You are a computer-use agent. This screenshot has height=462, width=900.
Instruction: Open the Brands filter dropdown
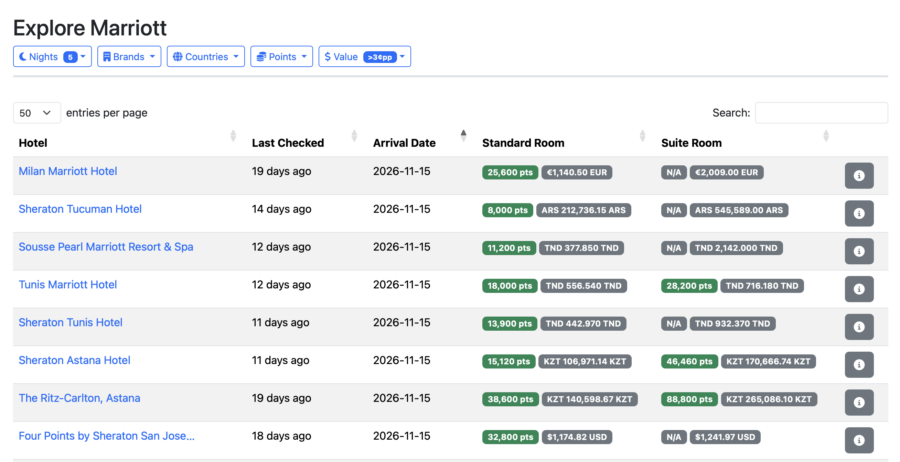tap(129, 57)
